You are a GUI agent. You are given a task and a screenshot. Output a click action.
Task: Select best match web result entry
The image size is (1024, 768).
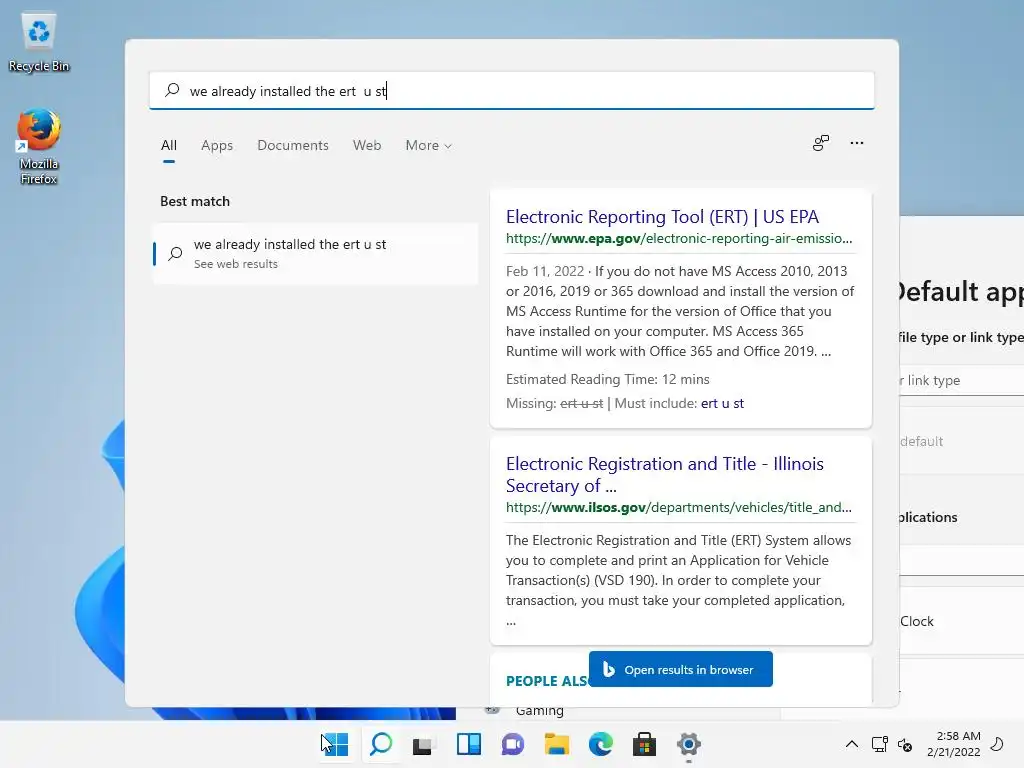pos(315,253)
